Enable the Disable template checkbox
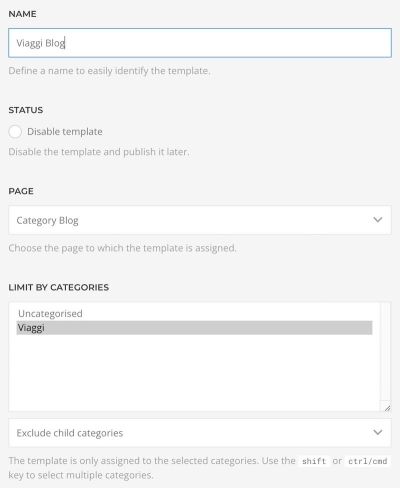This screenshot has width=400, height=488. pyautogui.click(x=15, y=132)
